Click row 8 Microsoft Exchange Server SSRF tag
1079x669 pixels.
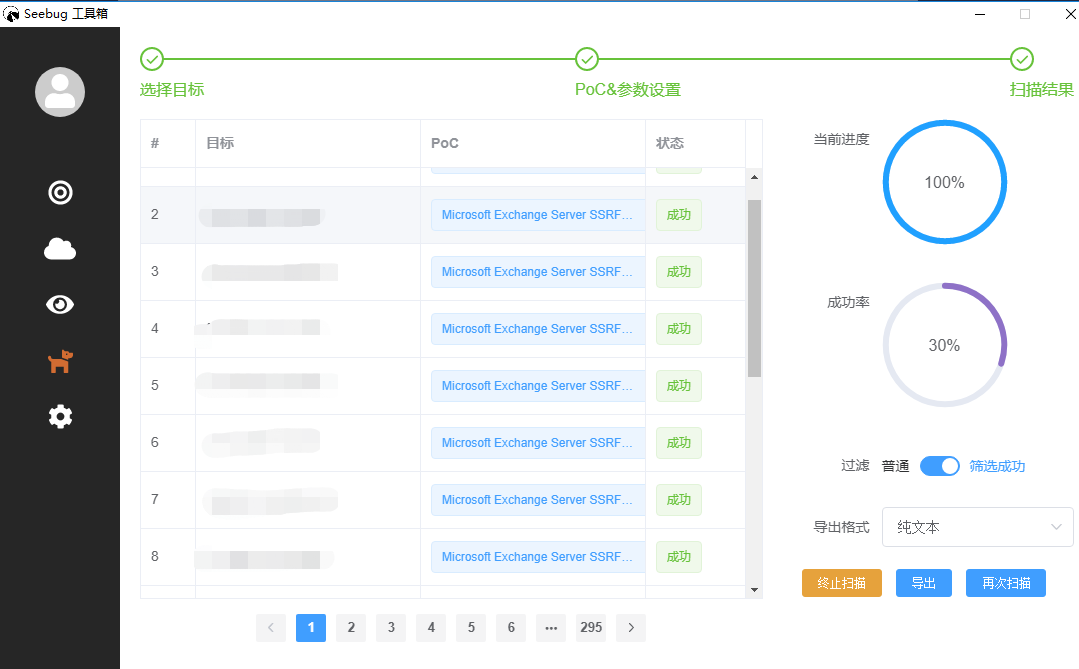537,557
